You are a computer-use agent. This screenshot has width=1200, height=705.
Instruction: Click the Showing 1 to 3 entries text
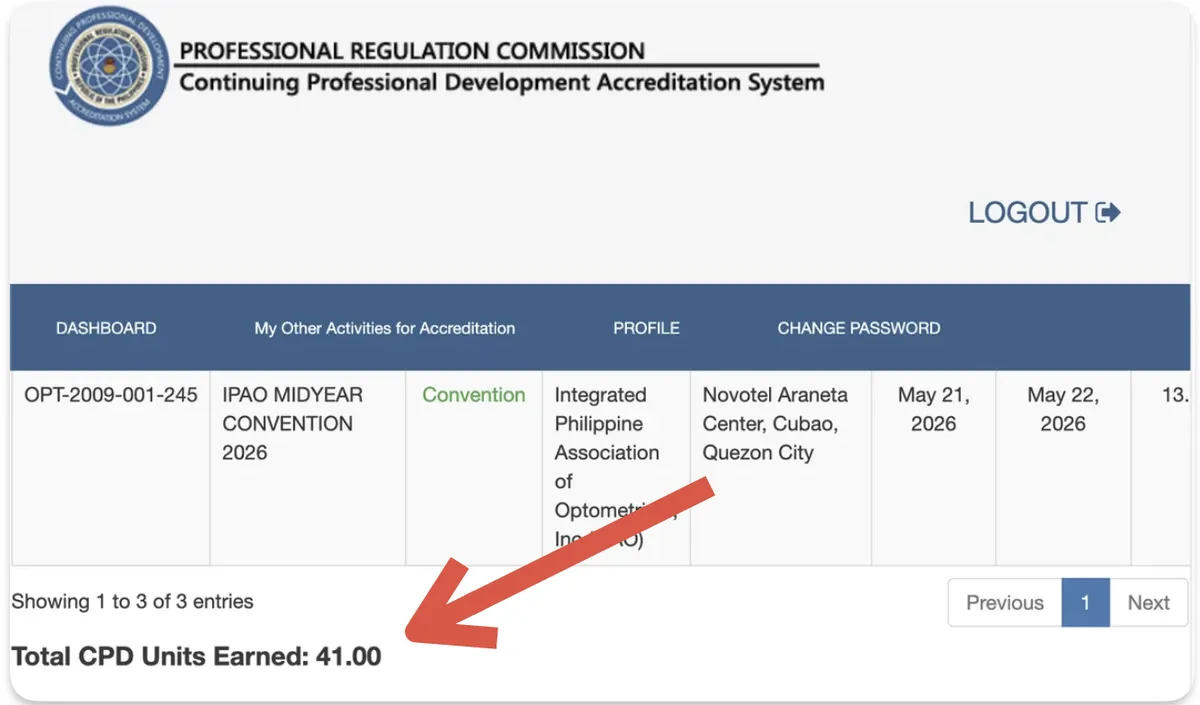(132, 602)
